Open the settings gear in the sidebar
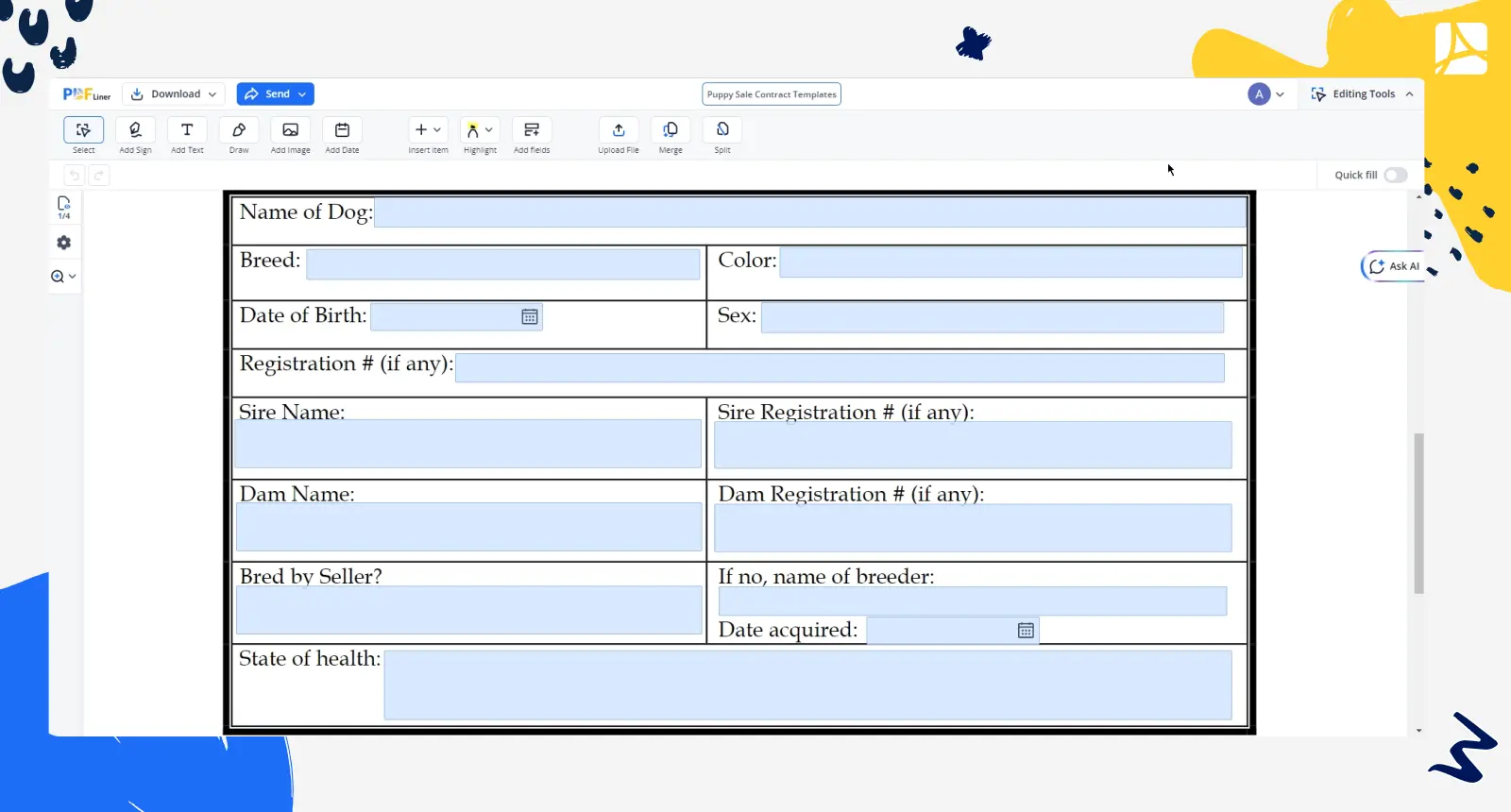1511x812 pixels. point(64,243)
